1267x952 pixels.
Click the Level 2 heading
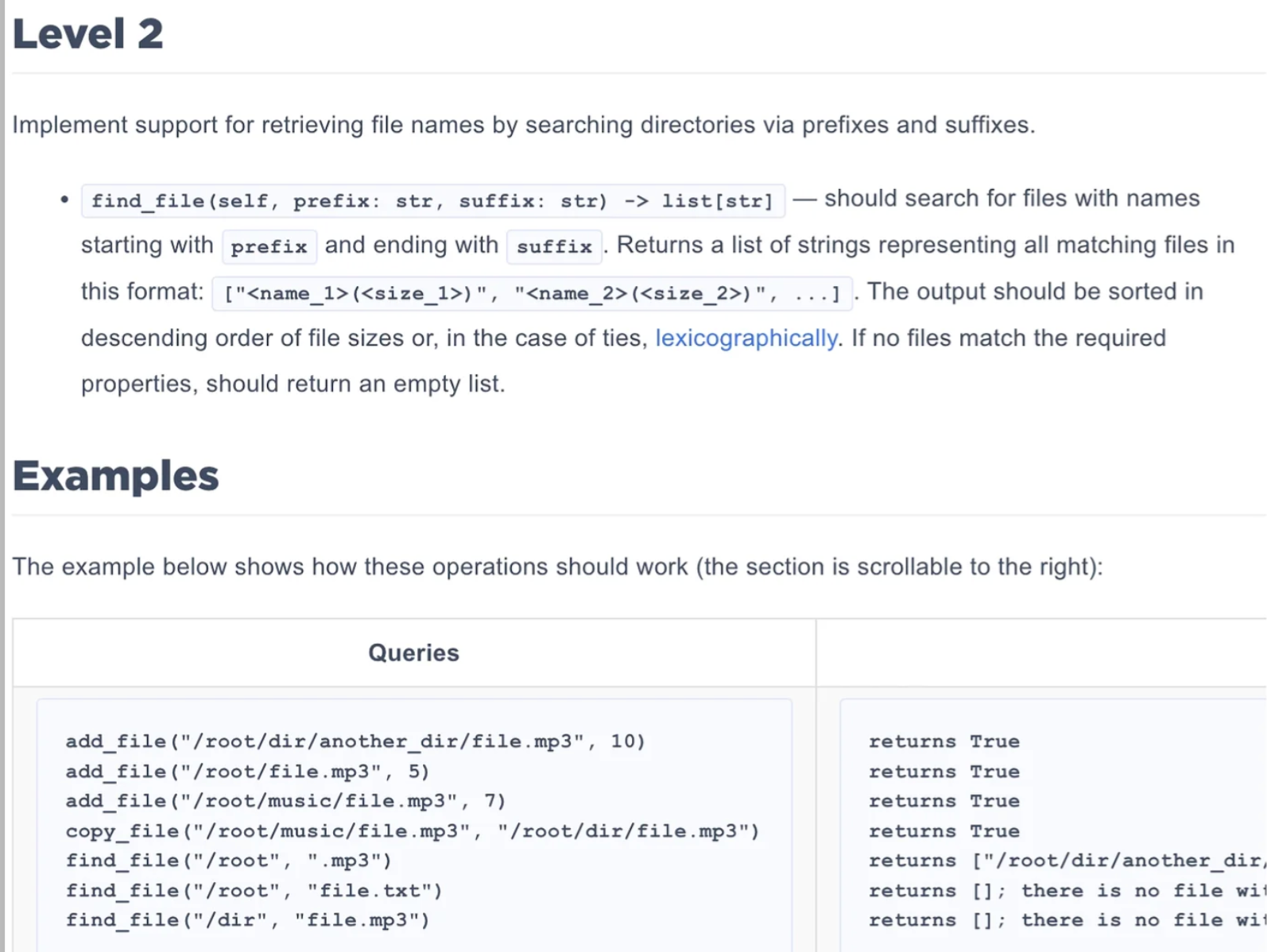click(88, 34)
